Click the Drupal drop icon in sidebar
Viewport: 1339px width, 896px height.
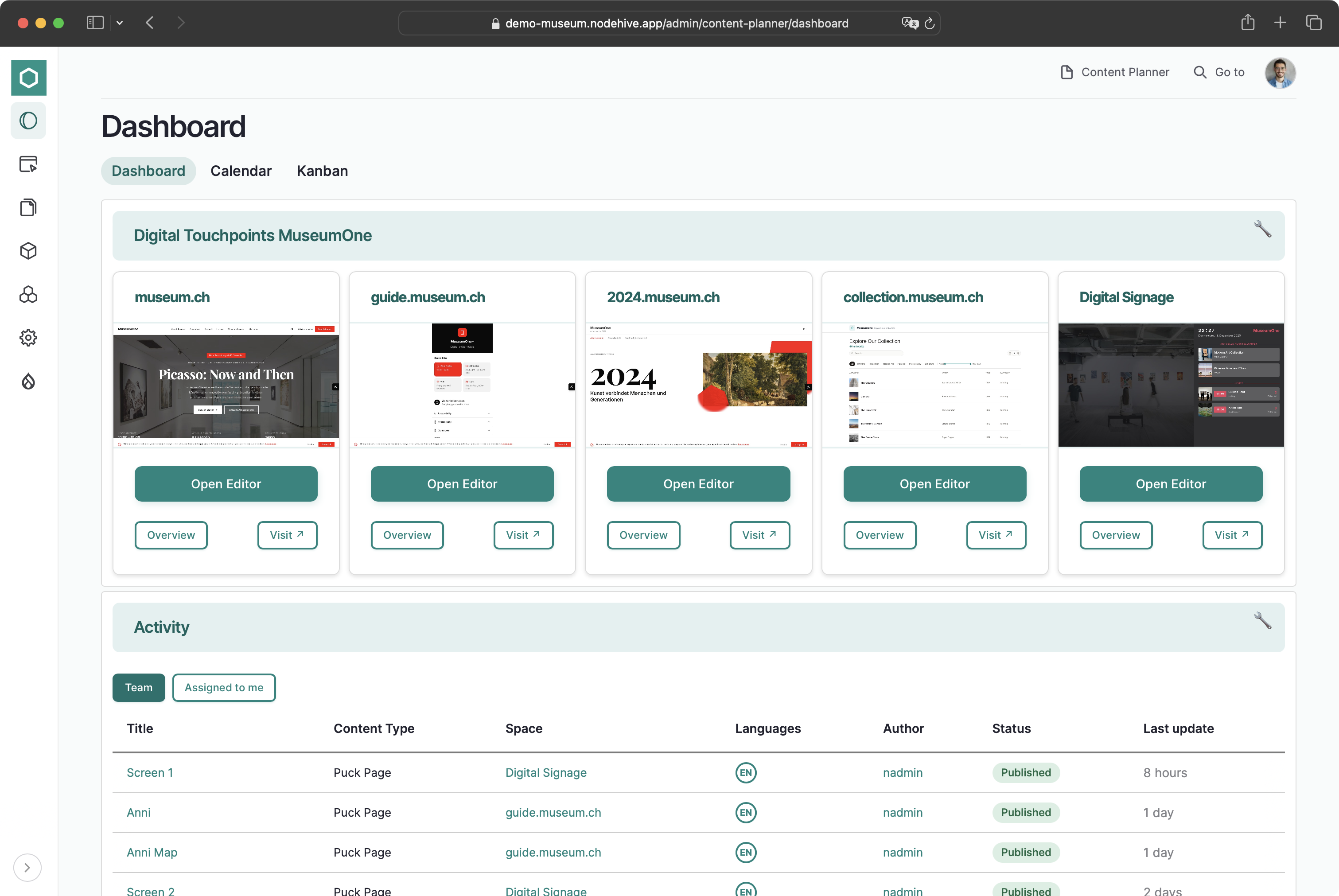coord(28,381)
